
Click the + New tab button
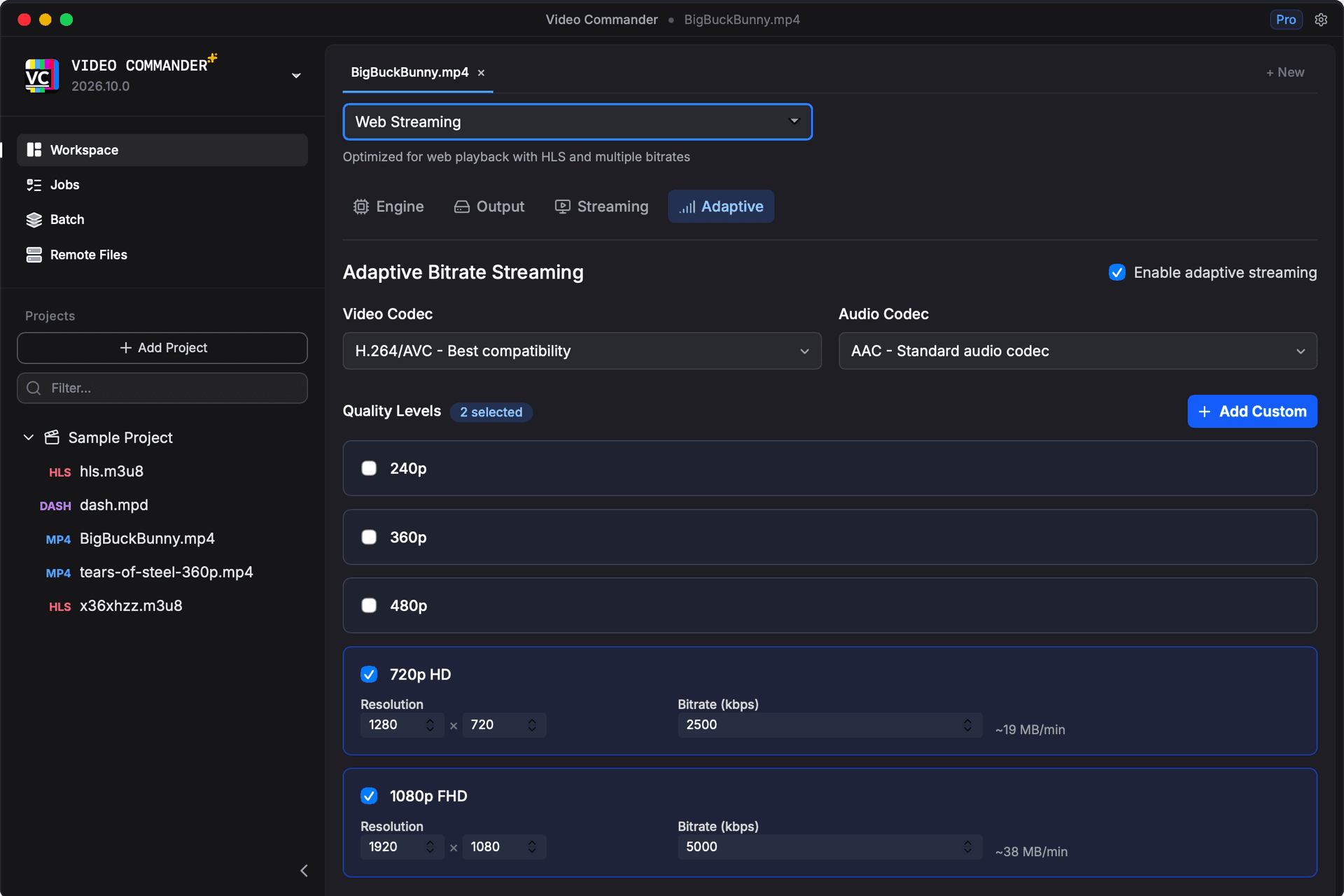click(x=1285, y=72)
